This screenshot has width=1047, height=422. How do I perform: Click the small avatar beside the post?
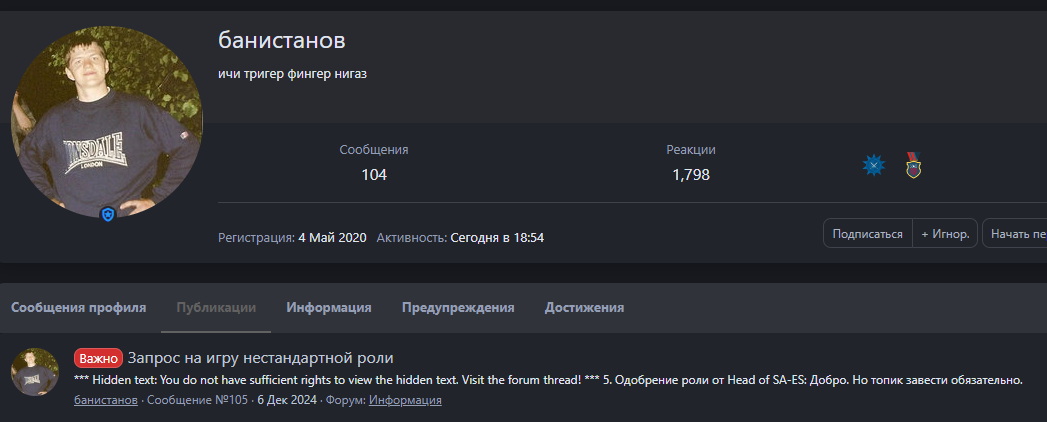(x=35, y=372)
